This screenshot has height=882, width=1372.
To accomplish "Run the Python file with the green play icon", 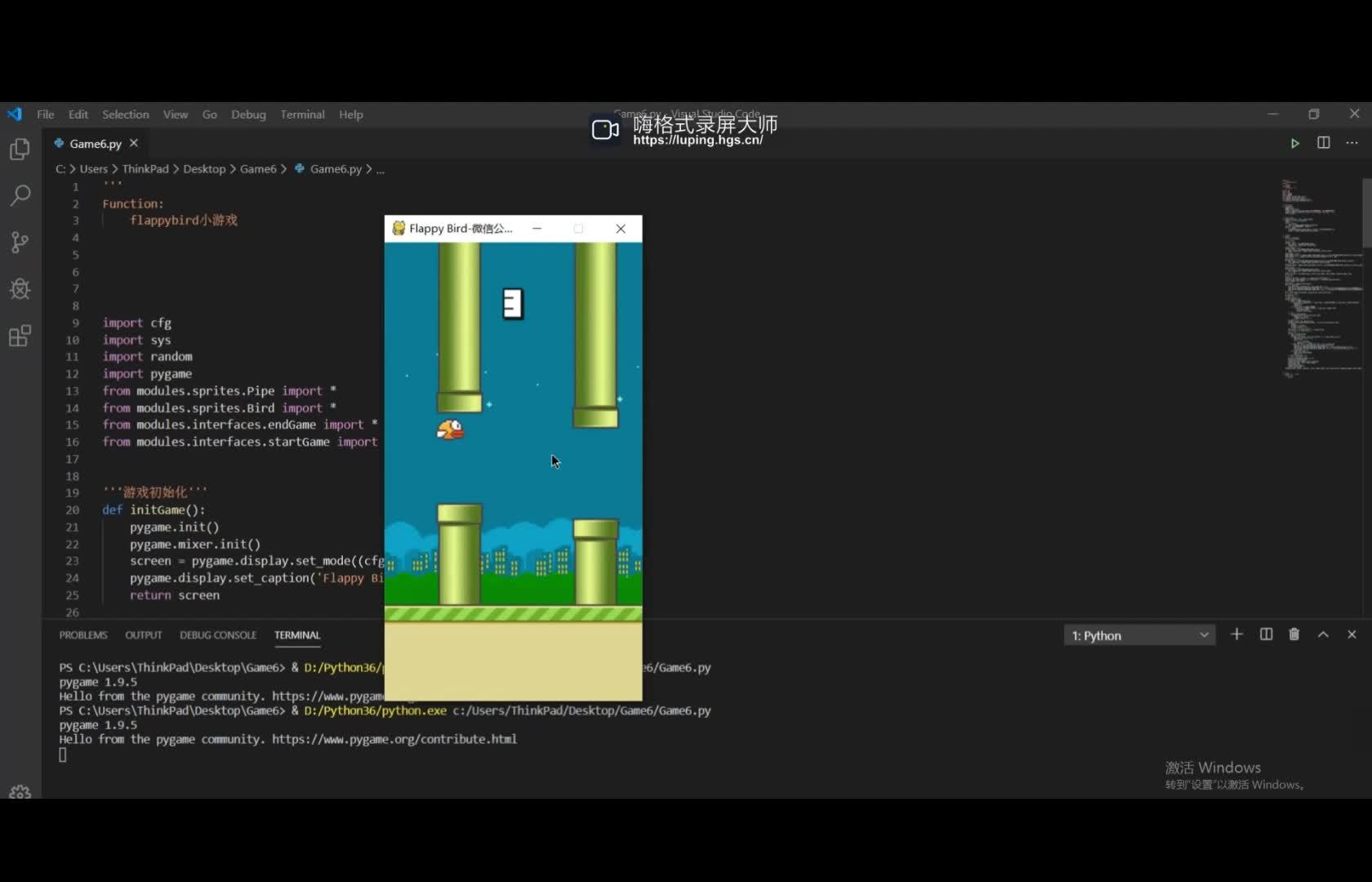I will (1295, 143).
